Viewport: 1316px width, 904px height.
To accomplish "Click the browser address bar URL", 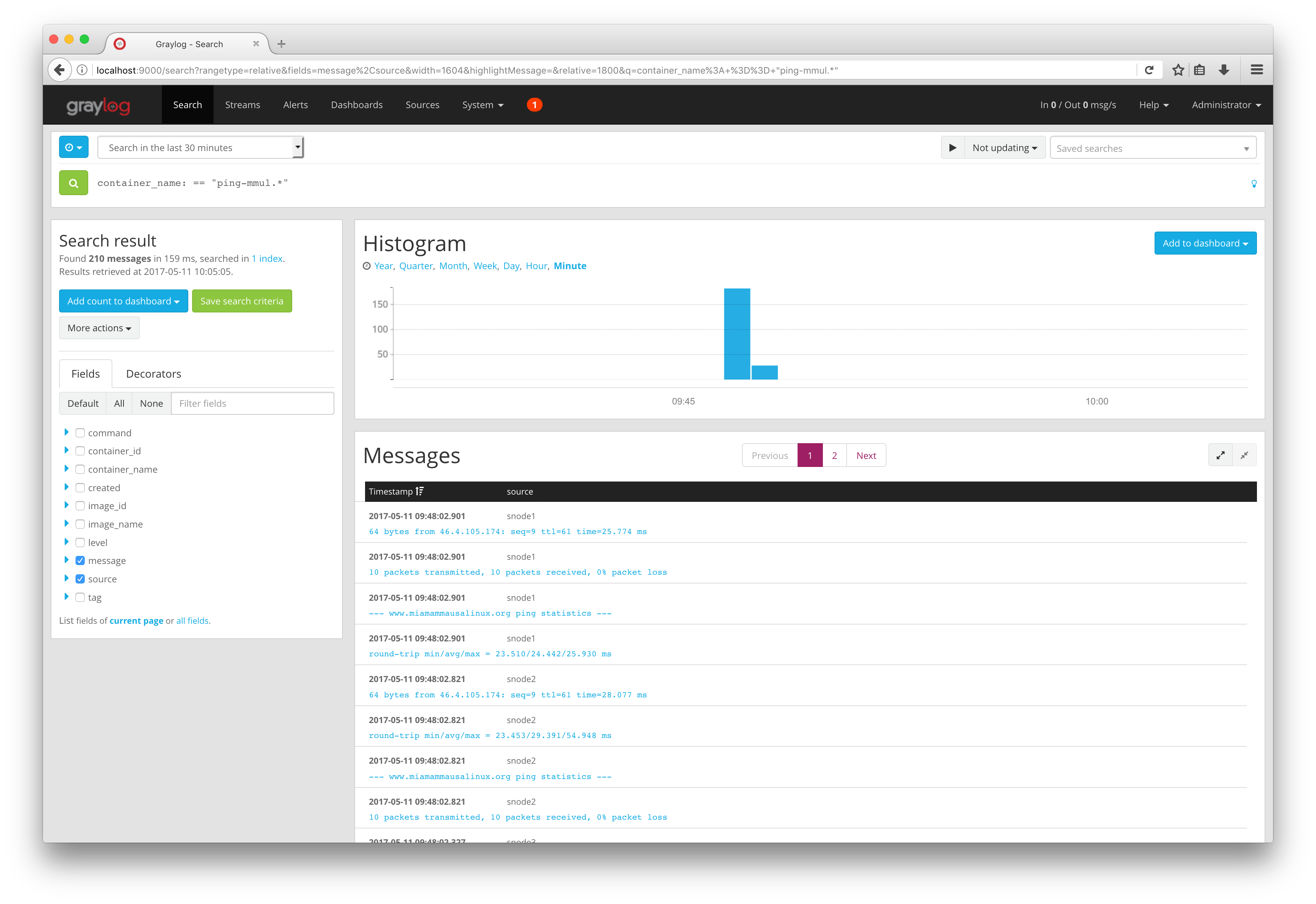I will (615, 70).
